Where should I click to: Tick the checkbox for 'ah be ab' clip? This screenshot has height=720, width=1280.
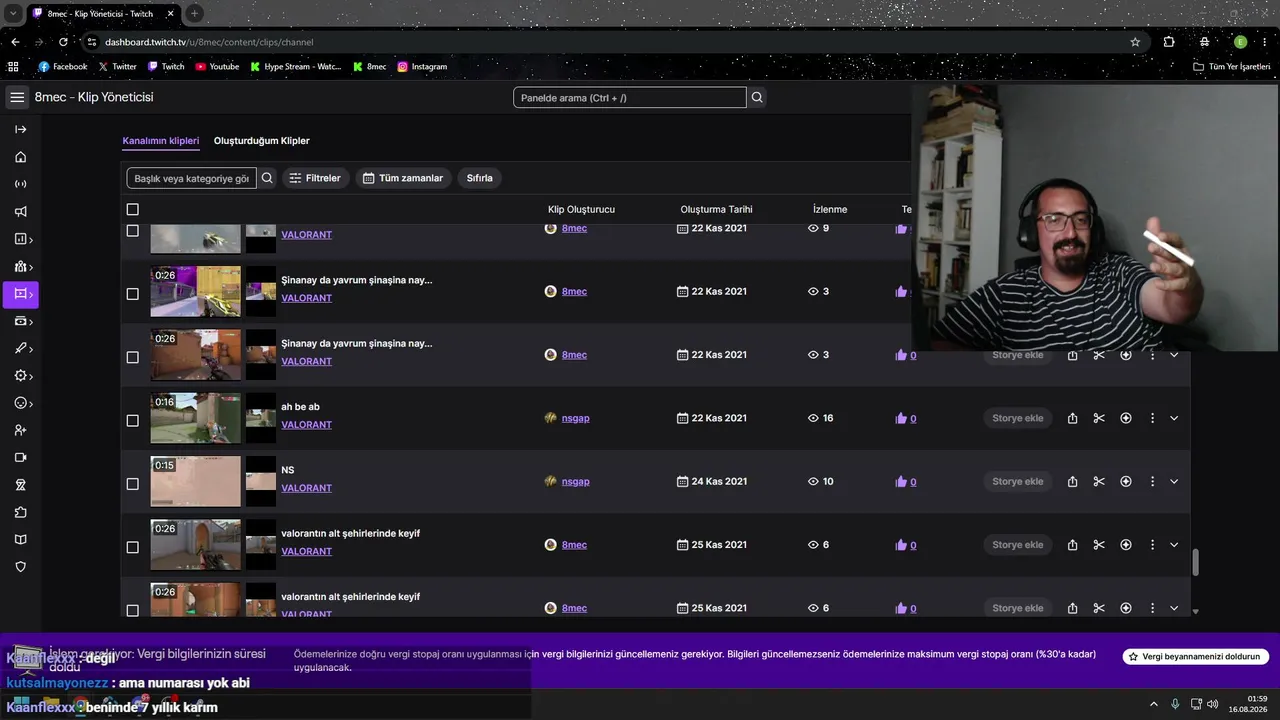pyautogui.click(x=133, y=421)
